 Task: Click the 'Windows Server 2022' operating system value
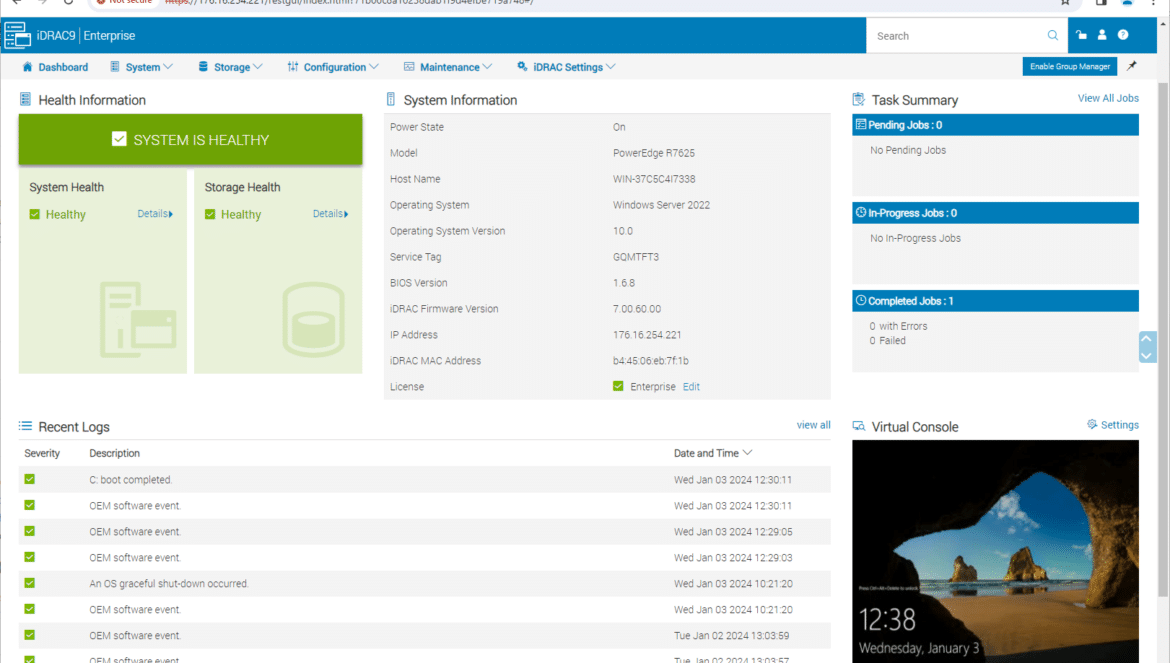click(661, 204)
